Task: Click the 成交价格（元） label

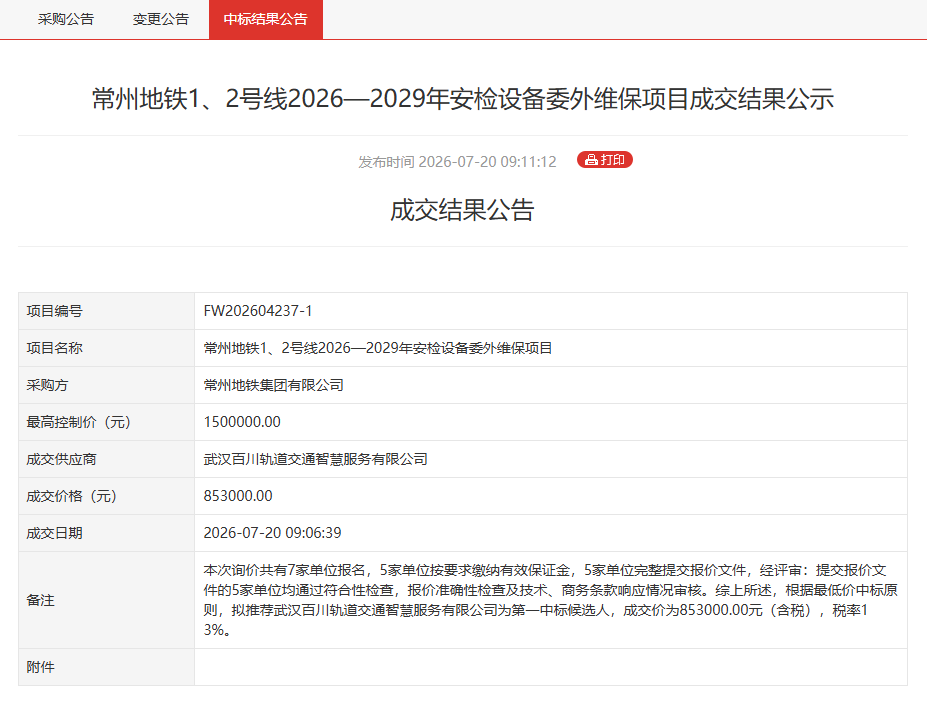Action: click(71, 496)
